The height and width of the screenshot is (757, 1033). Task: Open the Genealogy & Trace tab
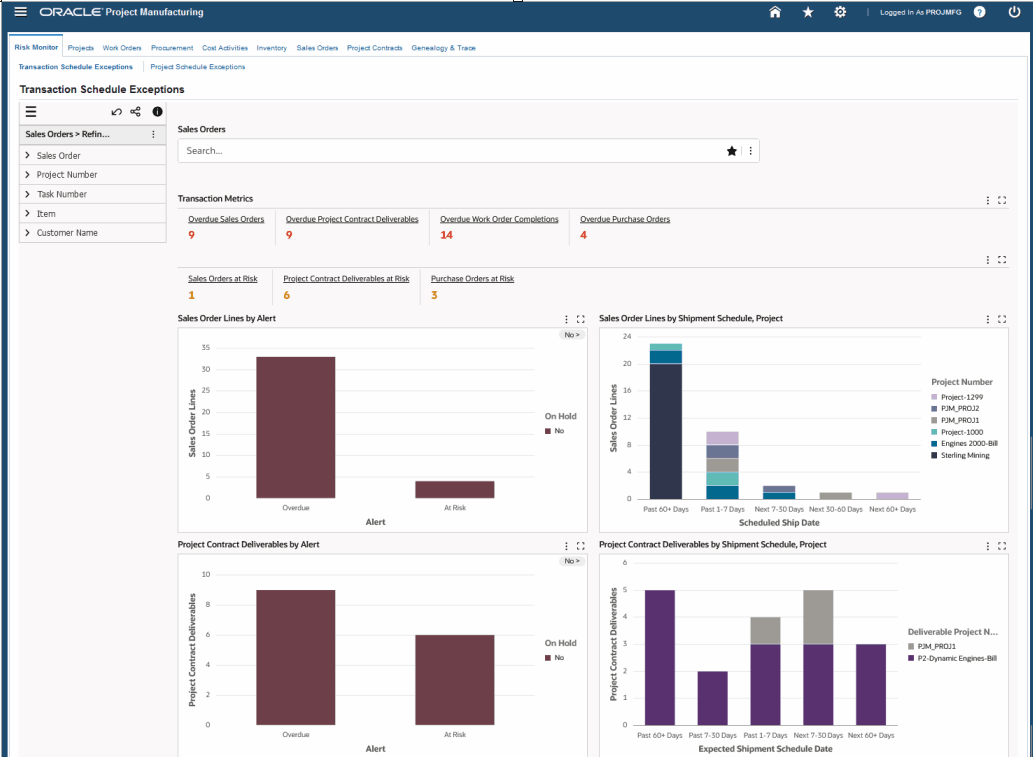click(443, 48)
